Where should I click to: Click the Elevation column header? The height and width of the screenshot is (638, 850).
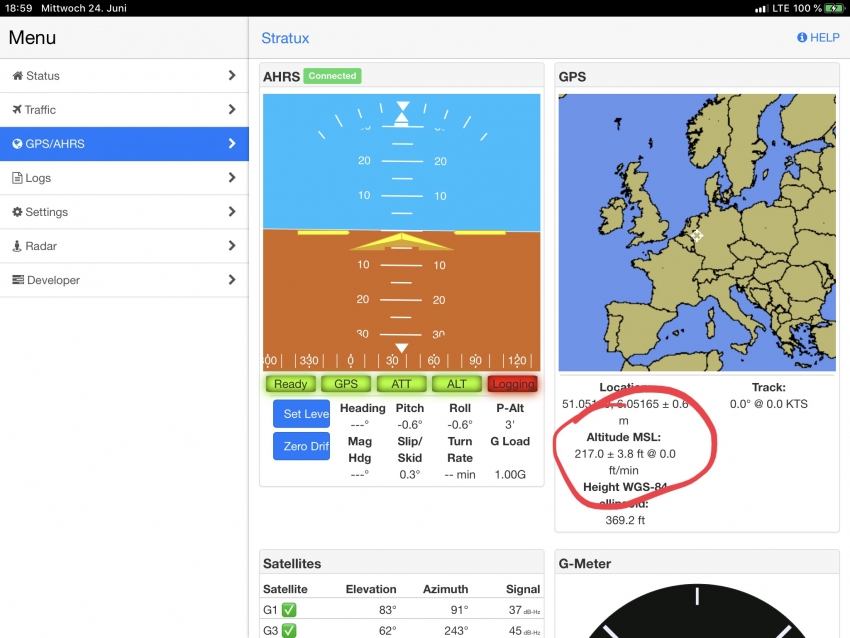[x=371, y=589]
